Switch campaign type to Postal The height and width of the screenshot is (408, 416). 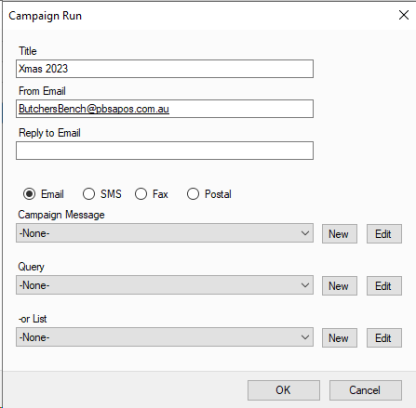(x=209, y=194)
